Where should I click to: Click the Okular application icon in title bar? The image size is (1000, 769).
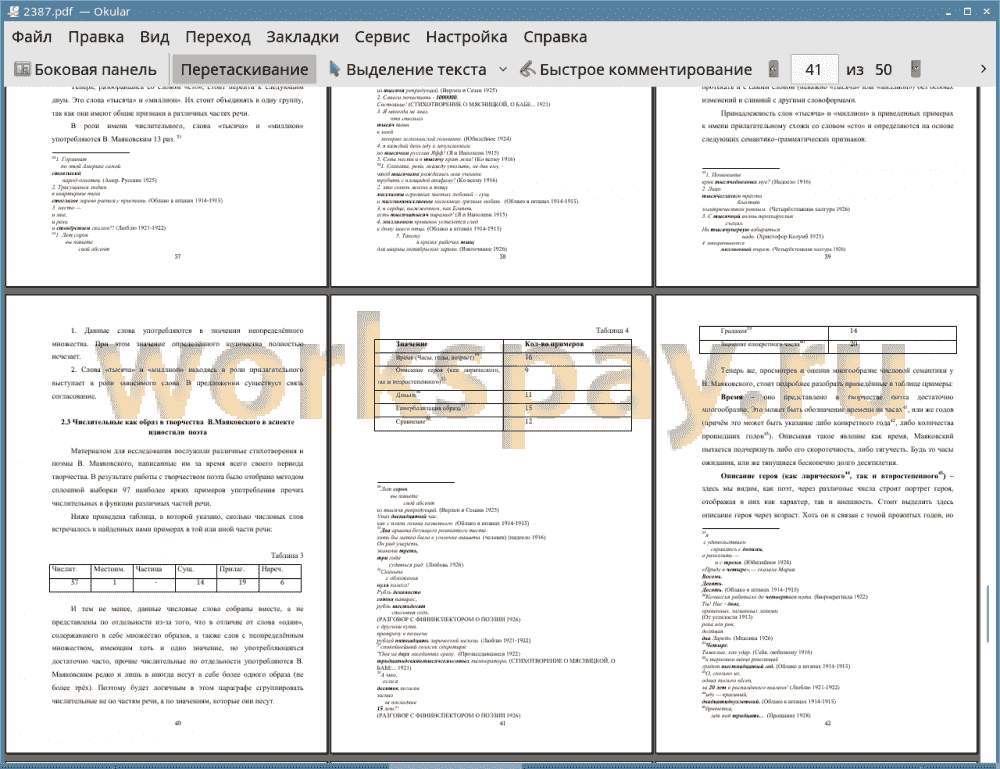[x=13, y=11]
